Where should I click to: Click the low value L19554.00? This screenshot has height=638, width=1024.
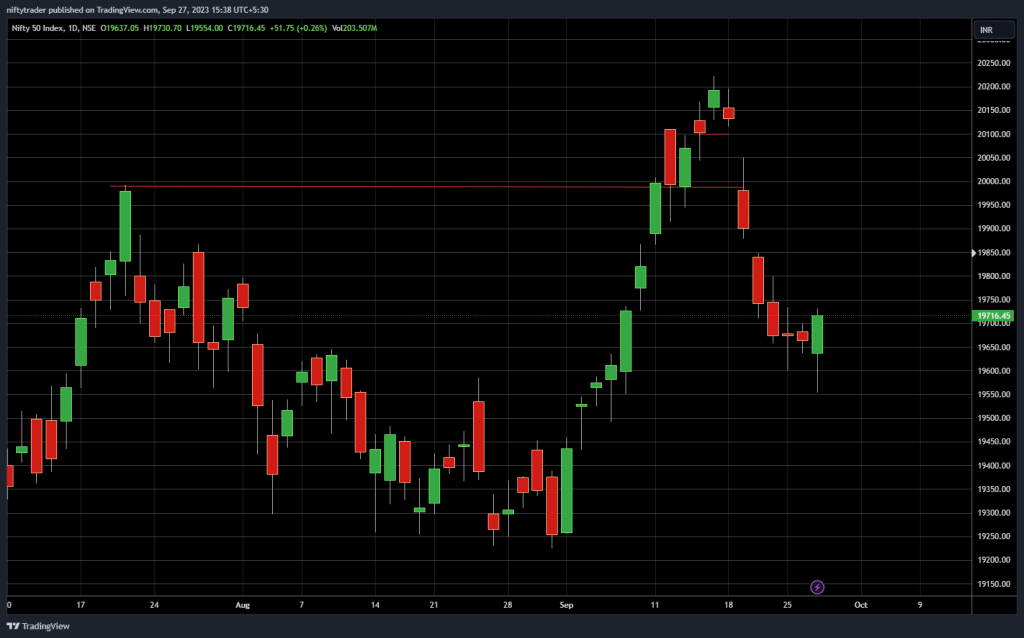[x=204, y=28]
